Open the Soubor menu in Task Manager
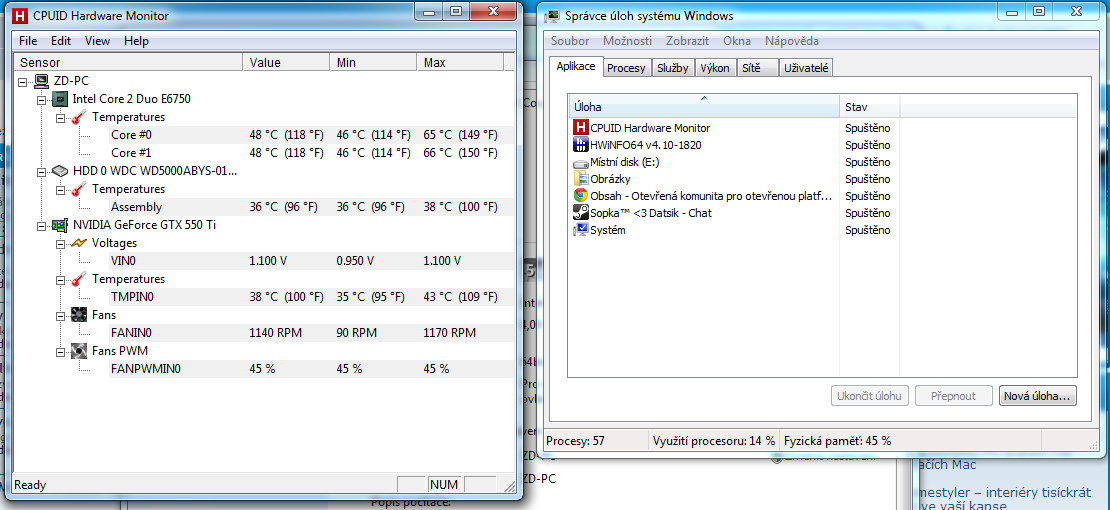Viewport: 1110px width, 510px height. (570, 41)
